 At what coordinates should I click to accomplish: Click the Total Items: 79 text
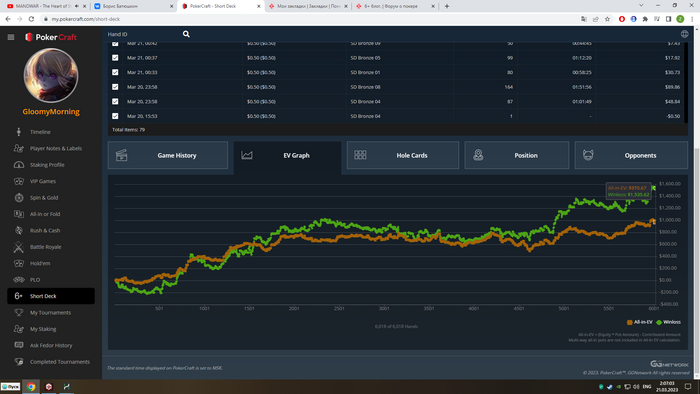click(x=129, y=130)
